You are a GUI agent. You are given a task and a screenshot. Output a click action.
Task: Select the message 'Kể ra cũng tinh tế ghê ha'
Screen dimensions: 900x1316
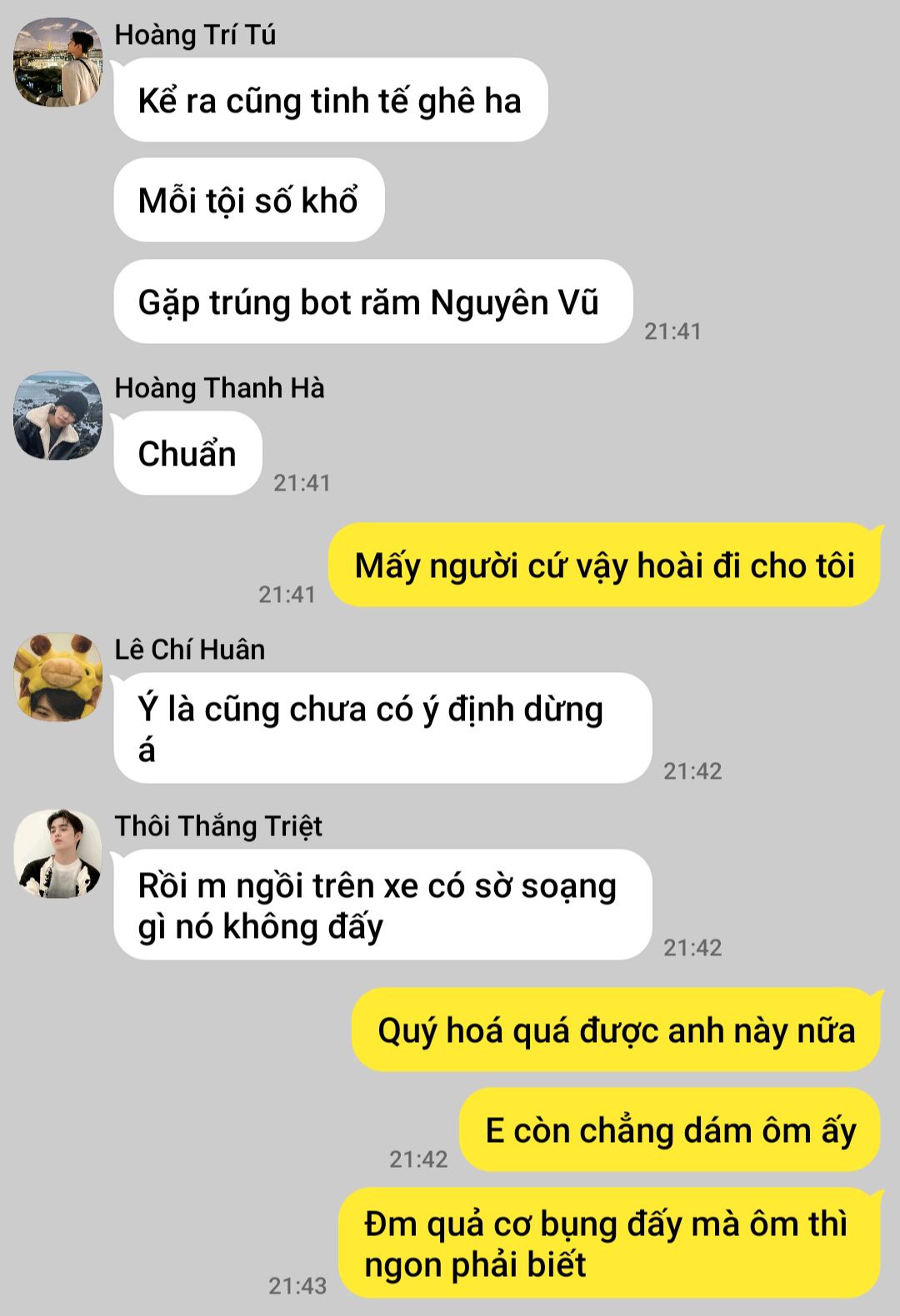[x=330, y=100]
